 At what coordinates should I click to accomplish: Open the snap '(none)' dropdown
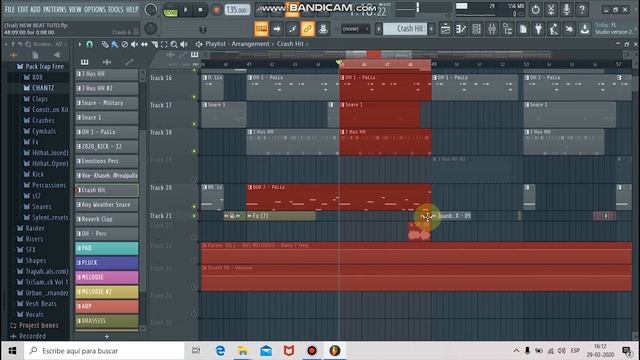coord(356,29)
